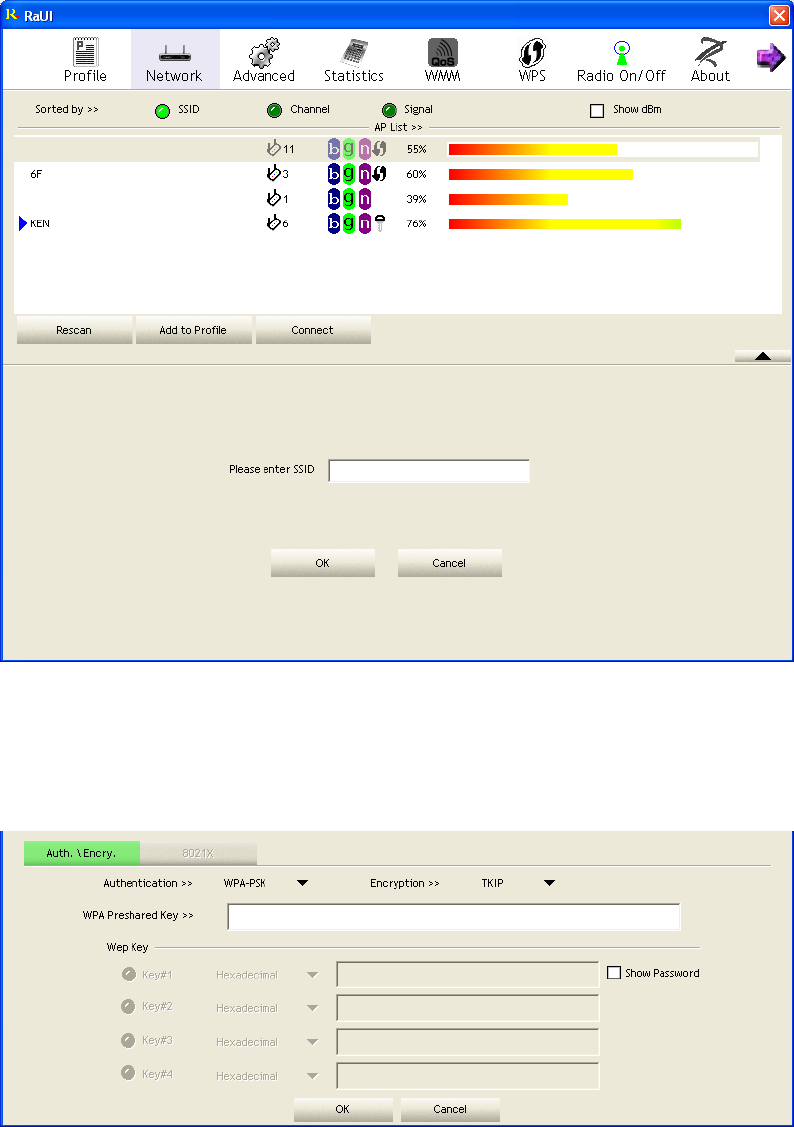Click the 'g' mode icon in 6F row
The height and width of the screenshot is (1127, 794).
[x=348, y=174]
